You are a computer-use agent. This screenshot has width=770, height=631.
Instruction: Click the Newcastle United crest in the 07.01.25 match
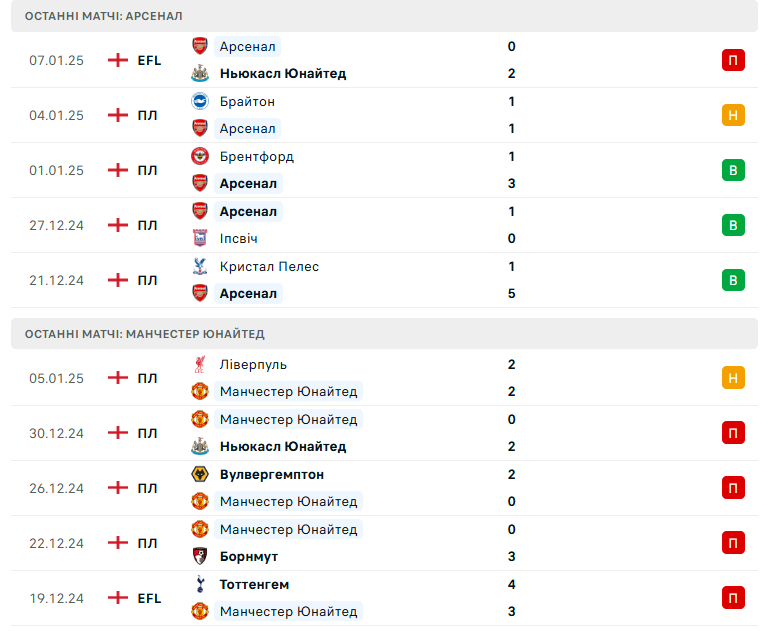(x=199, y=74)
